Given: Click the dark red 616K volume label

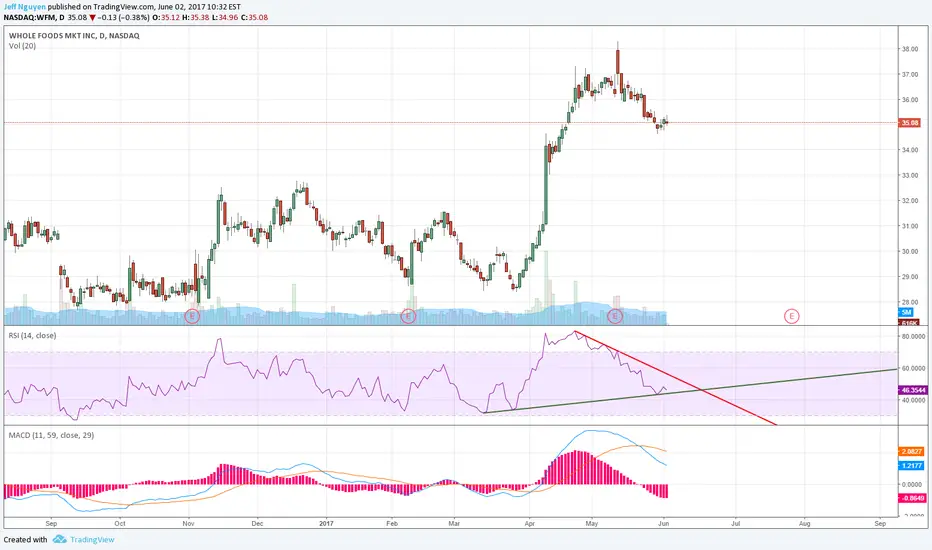Looking at the screenshot, I should 909,323.
